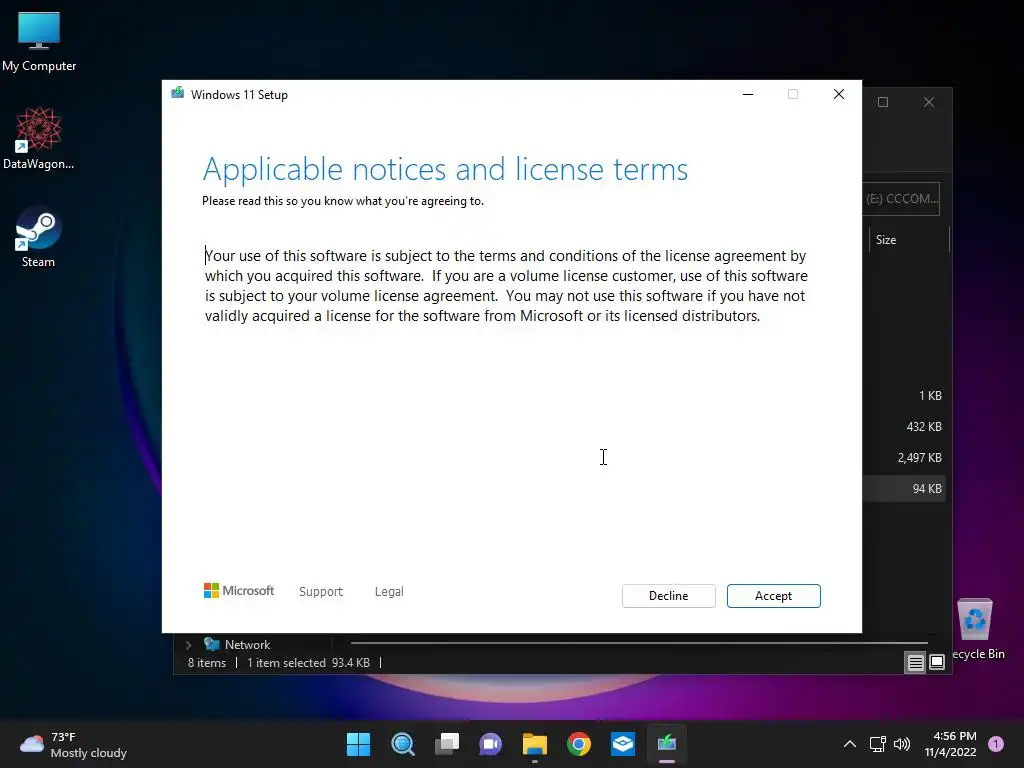Launch the Steam desktop shortcut

pos(39,237)
